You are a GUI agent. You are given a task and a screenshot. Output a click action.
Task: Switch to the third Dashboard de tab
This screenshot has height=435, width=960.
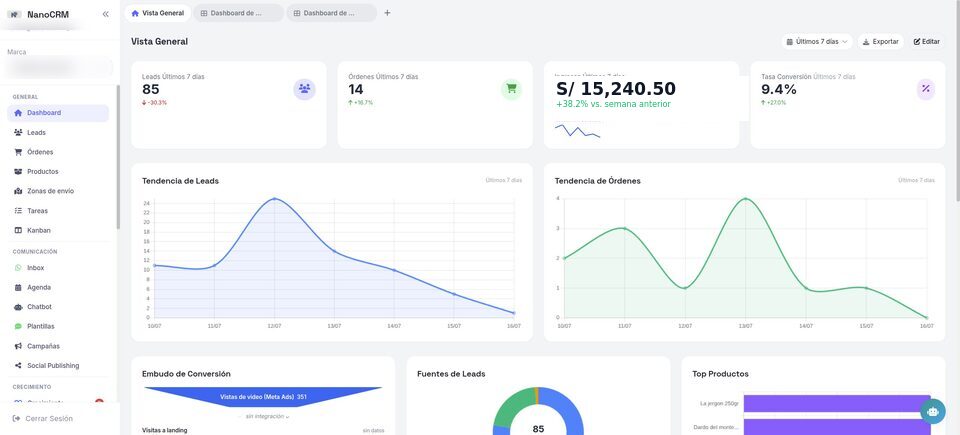click(332, 13)
